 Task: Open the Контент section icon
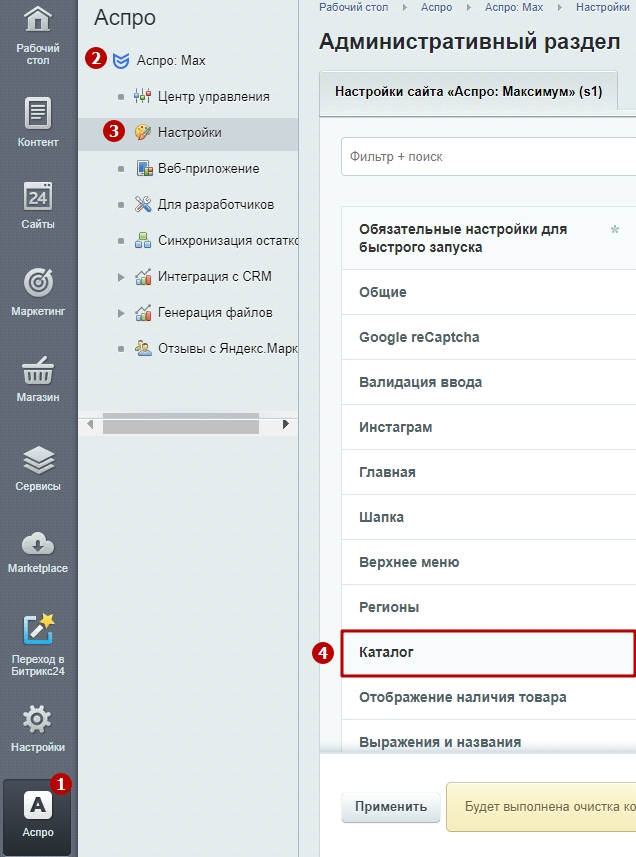(38, 113)
